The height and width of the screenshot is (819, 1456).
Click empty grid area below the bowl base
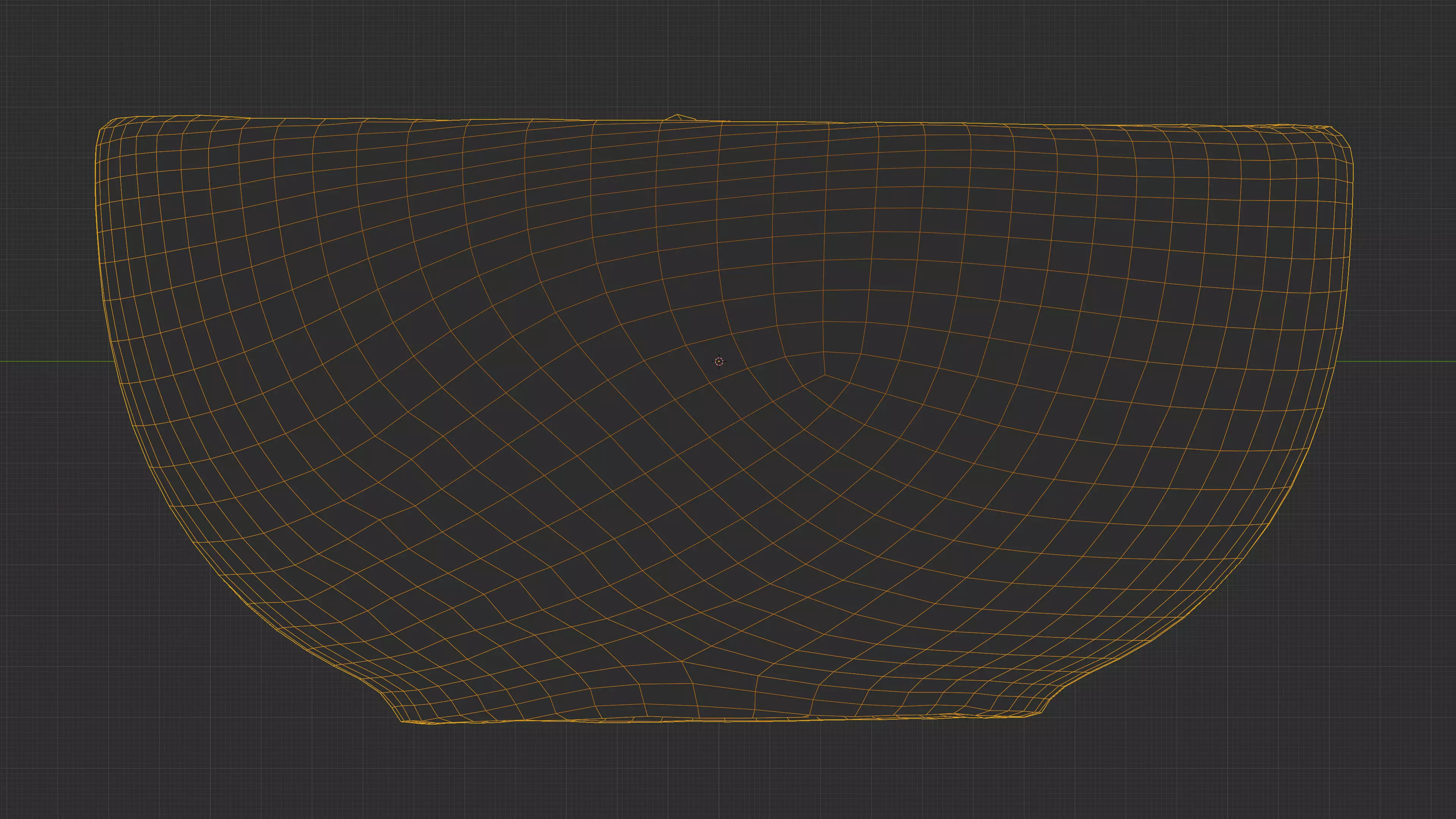pos(728,774)
